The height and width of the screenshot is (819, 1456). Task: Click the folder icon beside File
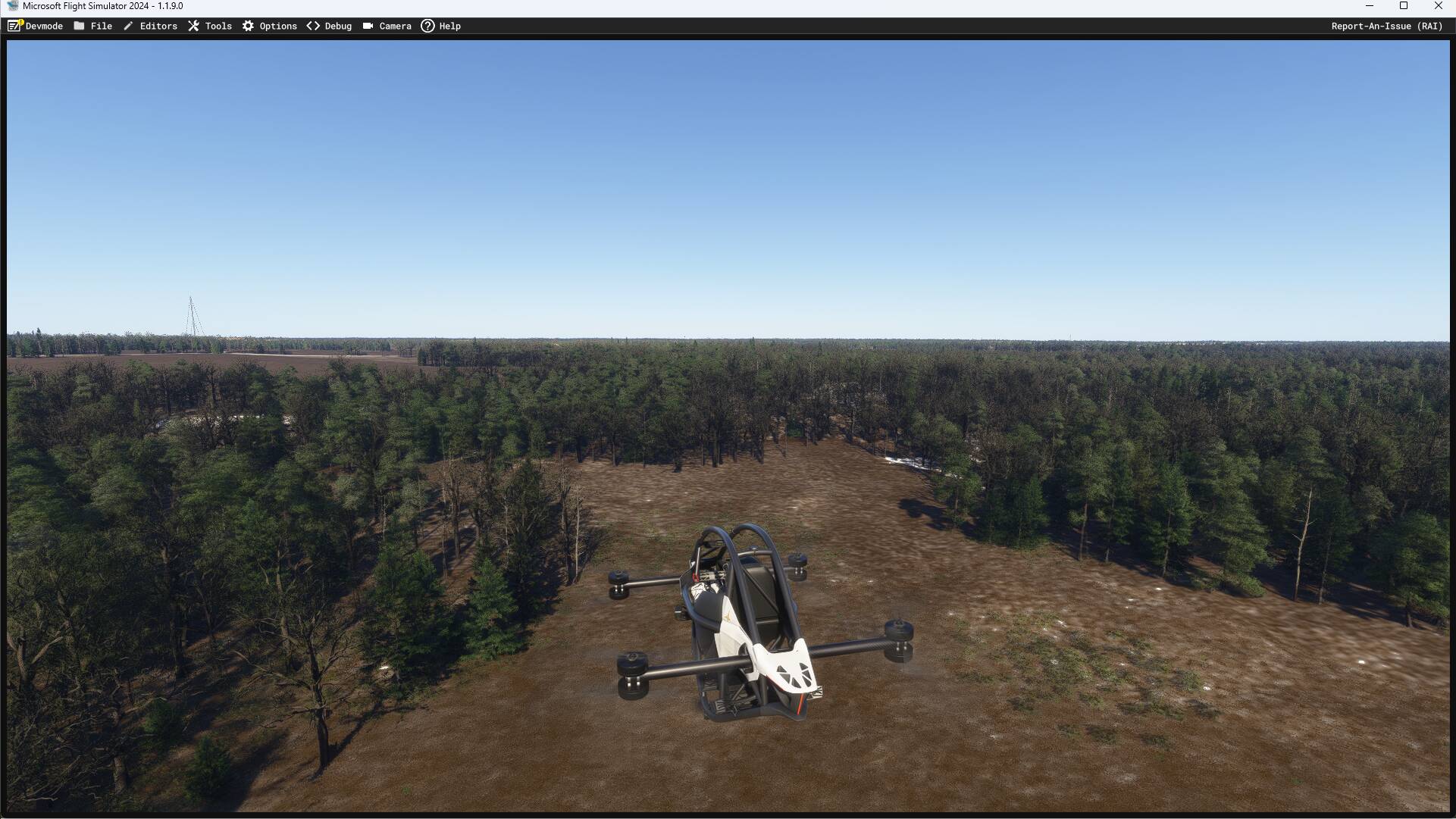(79, 26)
